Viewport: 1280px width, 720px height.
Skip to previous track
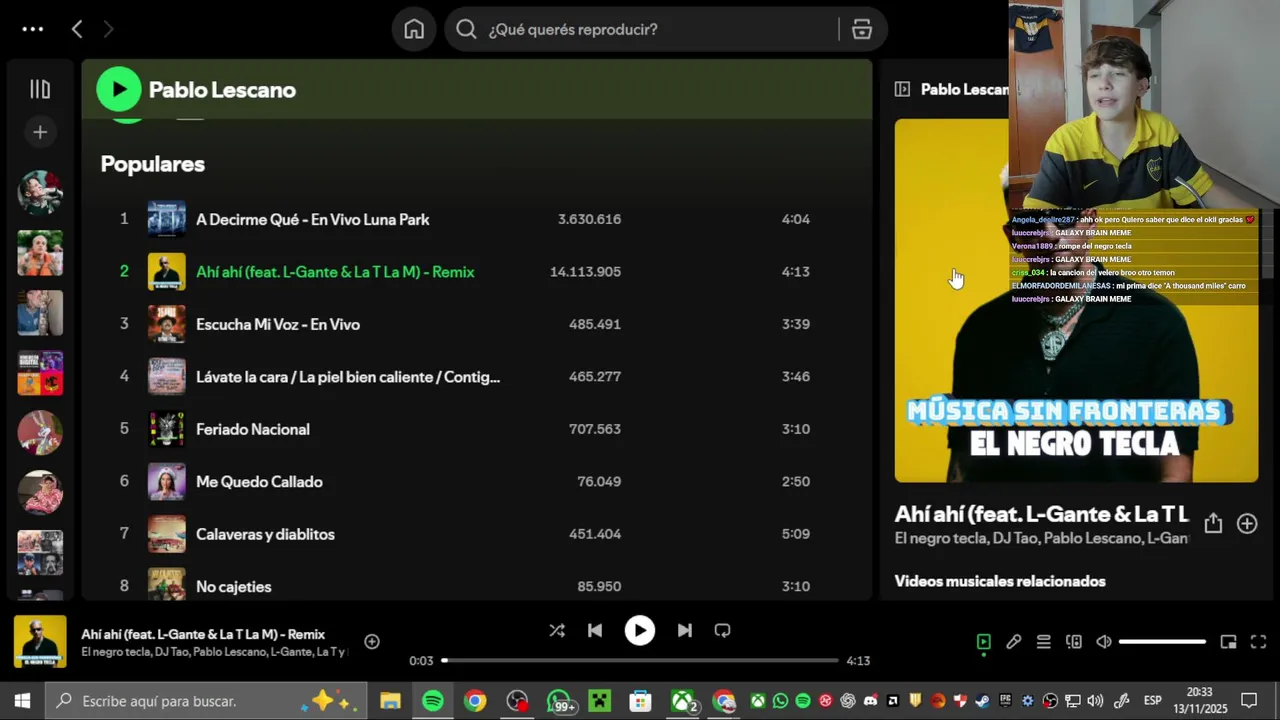tap(595, 630)
